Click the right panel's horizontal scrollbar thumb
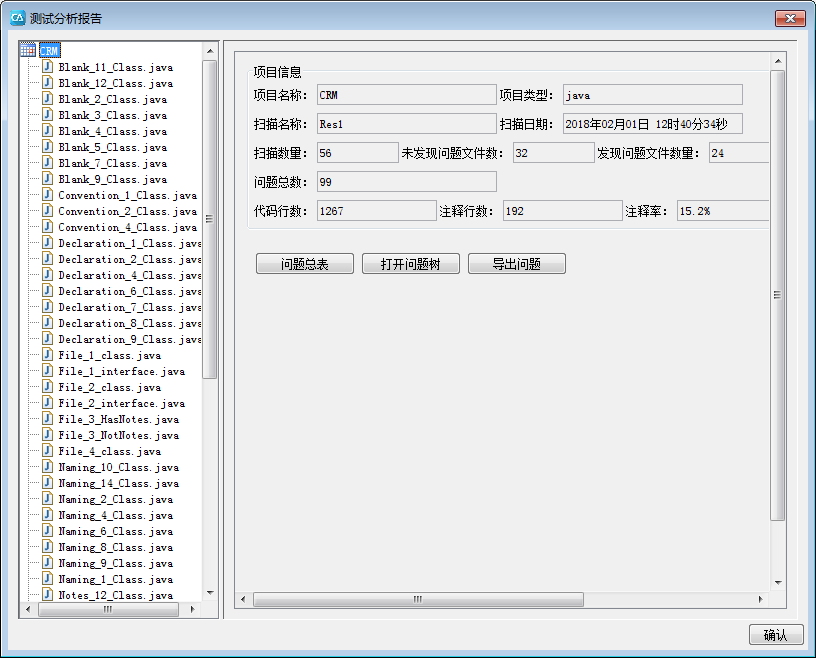 [x=418, y=600]
